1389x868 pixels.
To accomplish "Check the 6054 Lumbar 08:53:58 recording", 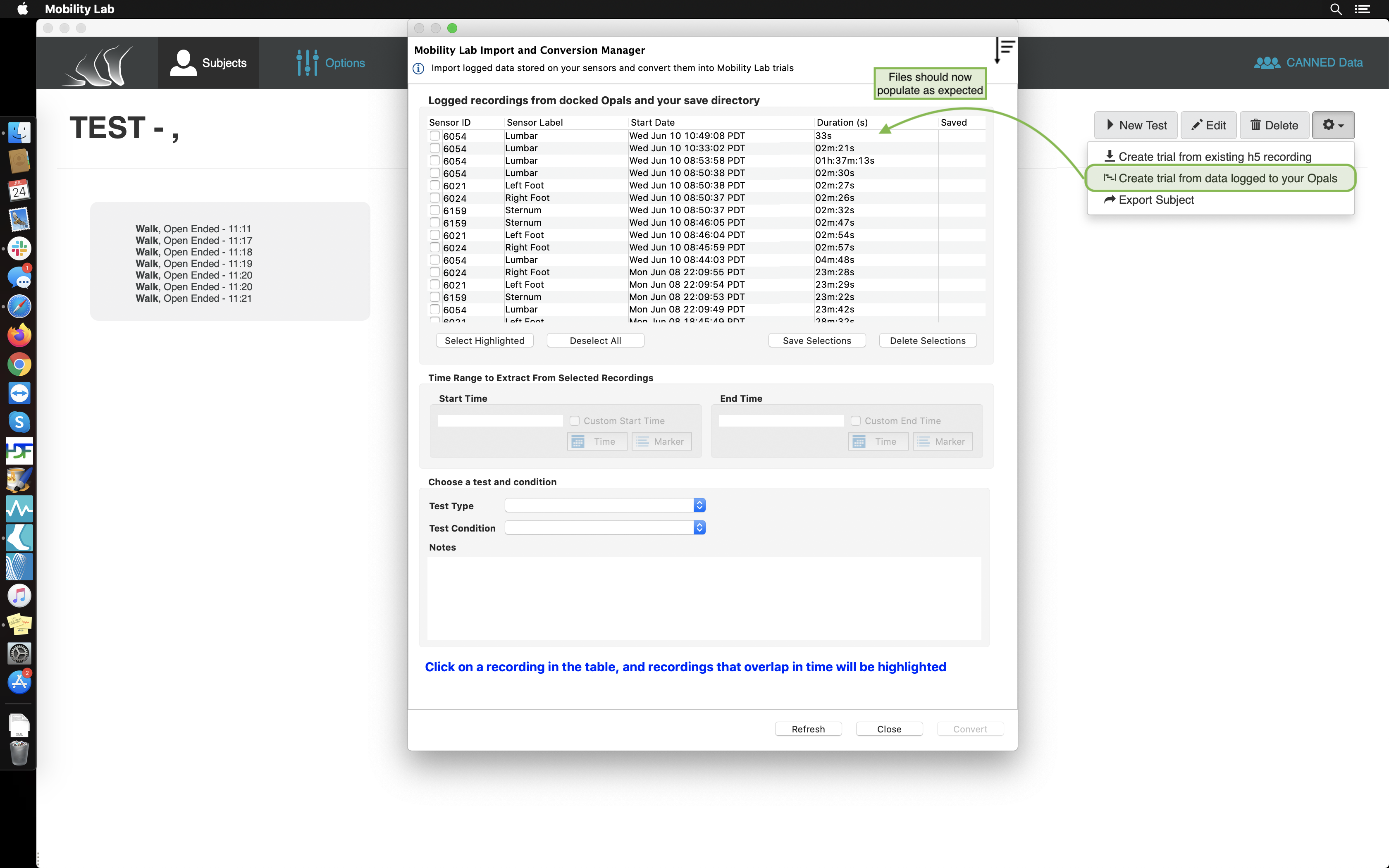I will coord(434,161).
